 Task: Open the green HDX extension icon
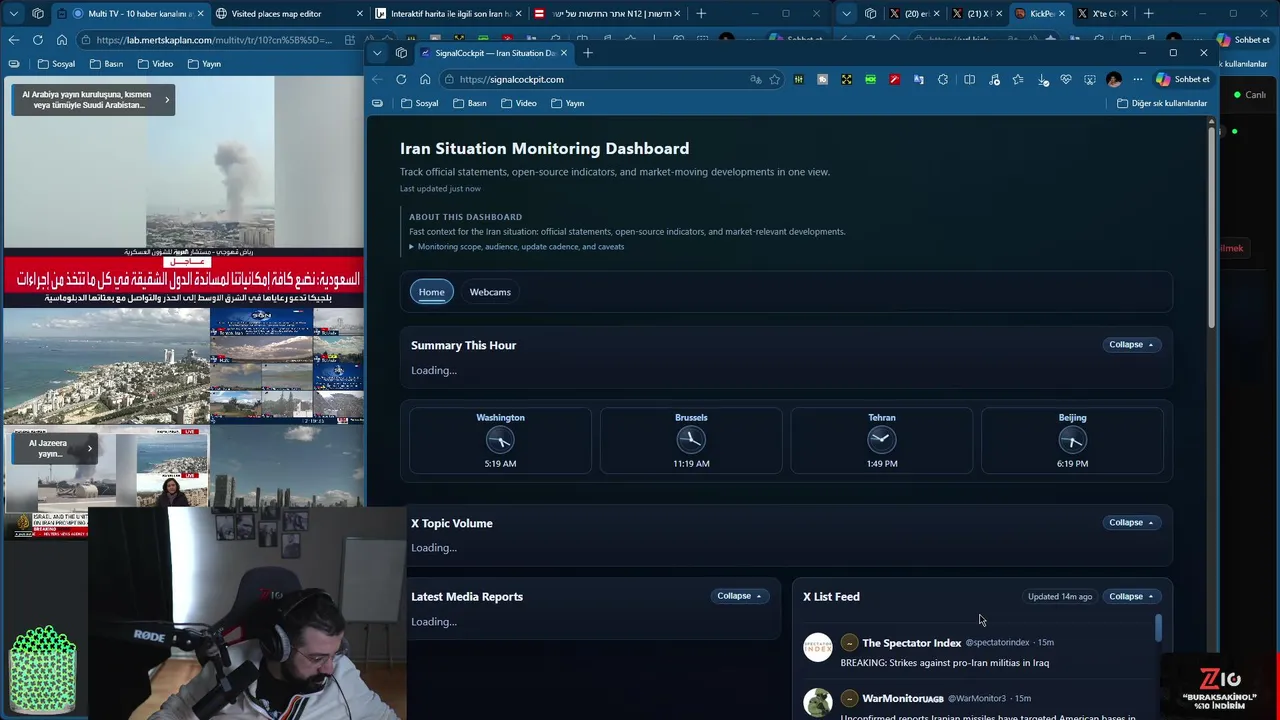point(870,79)
